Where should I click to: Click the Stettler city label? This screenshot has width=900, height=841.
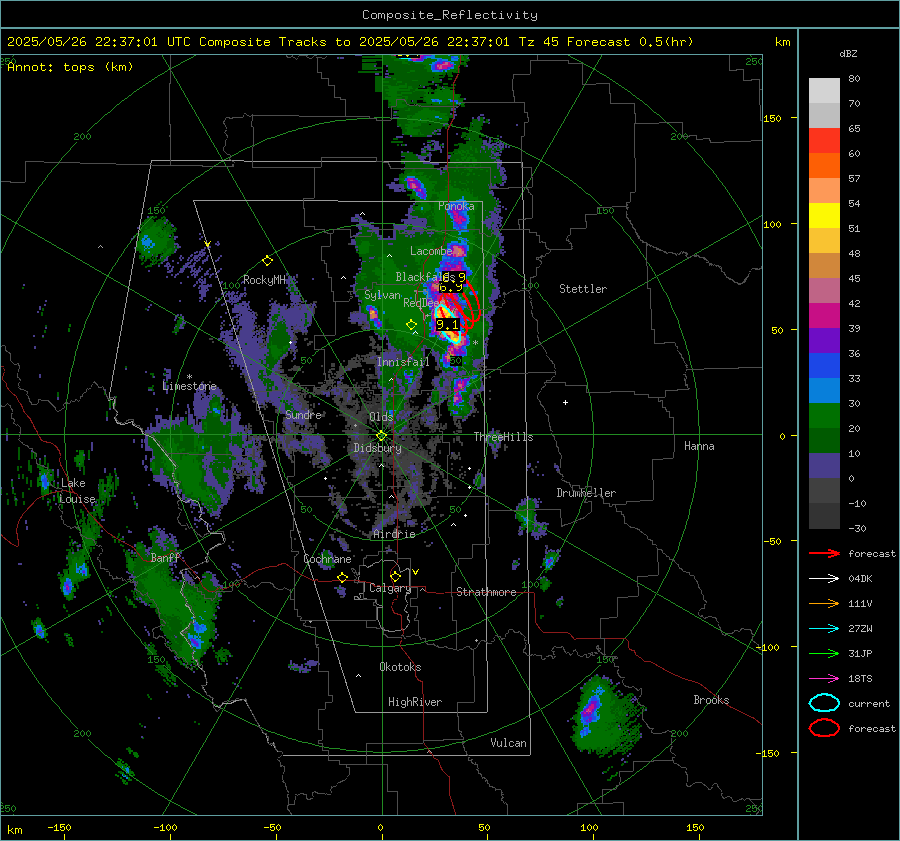point(583,289)
